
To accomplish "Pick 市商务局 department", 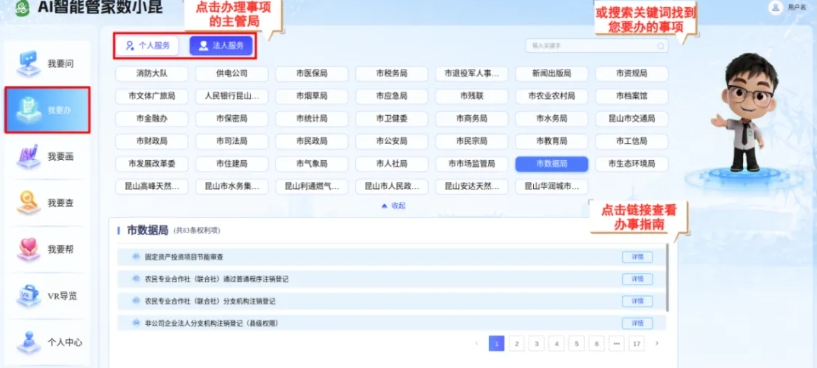I will click(x=472, y=119).
